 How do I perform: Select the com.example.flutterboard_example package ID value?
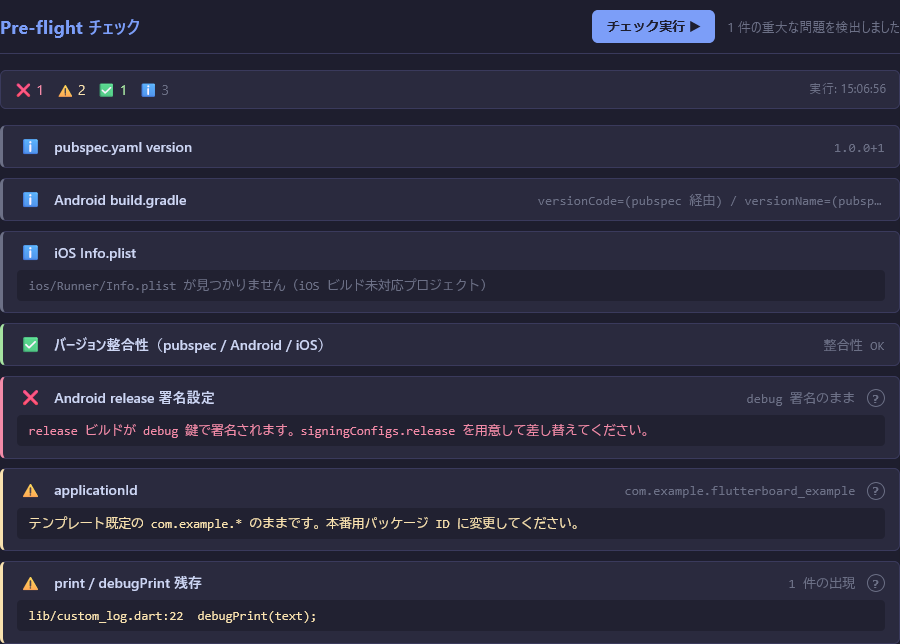click(739, 491)
